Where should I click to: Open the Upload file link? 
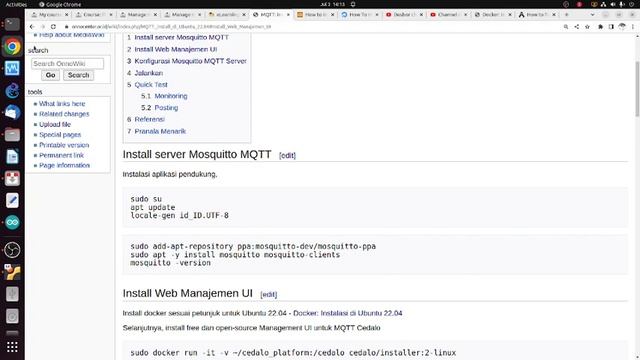point(55,124)
